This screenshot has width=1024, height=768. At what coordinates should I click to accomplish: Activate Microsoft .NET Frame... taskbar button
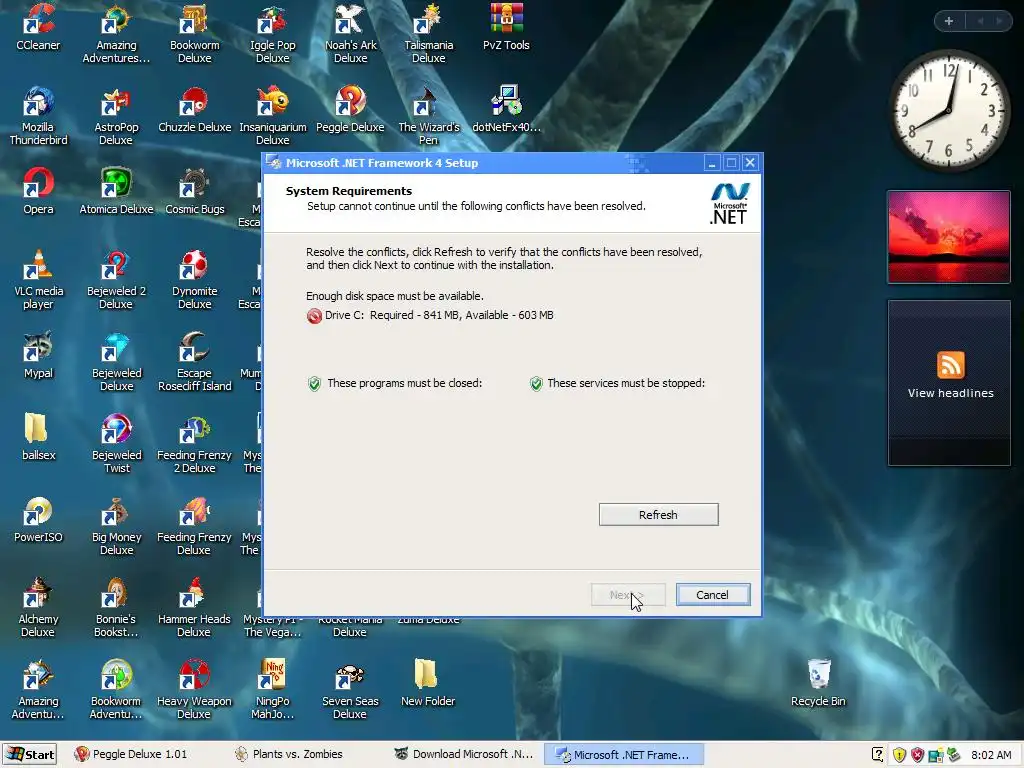pyautogui.click(x=624, y=754)
